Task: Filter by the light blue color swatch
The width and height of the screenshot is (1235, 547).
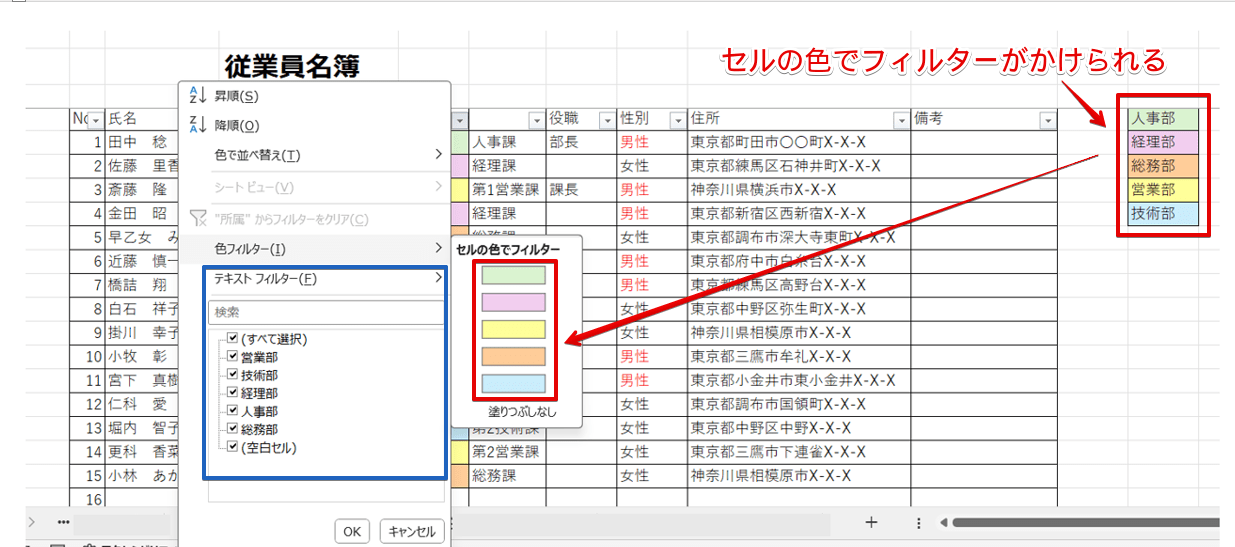Action: [513, 383]
